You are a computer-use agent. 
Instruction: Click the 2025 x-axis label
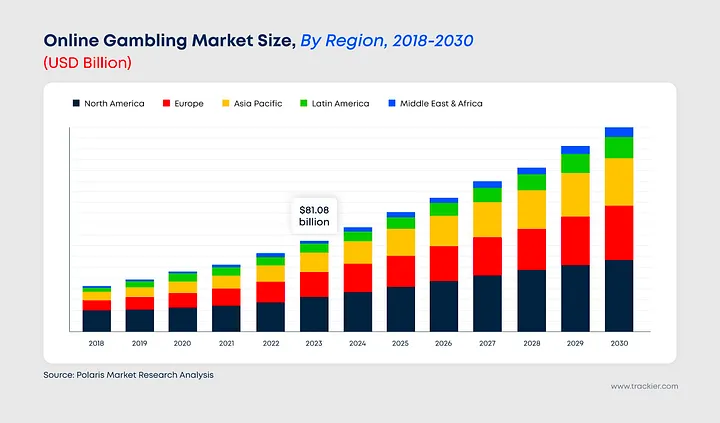[x=400, y=343]
